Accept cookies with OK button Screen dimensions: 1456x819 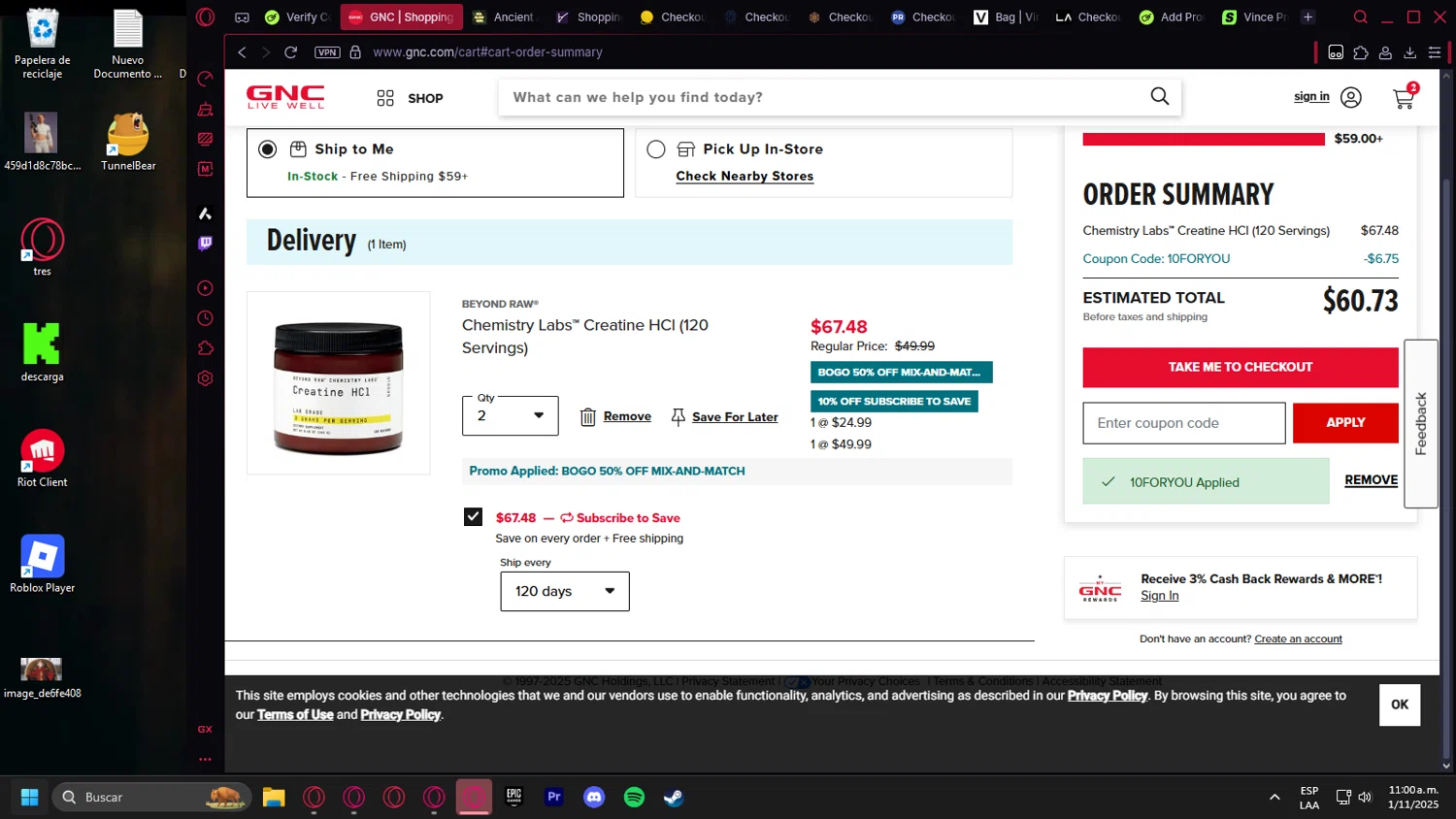(1400, 705)
